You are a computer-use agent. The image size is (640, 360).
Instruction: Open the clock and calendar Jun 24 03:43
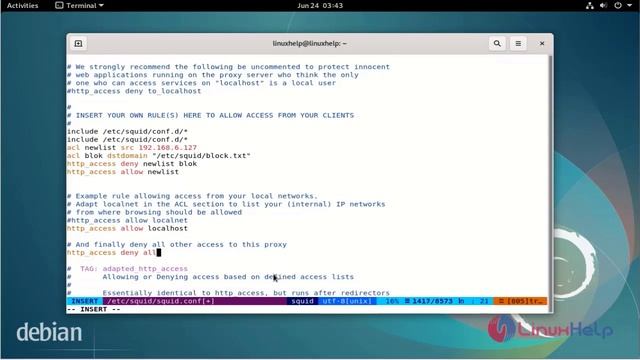(320, 5)
